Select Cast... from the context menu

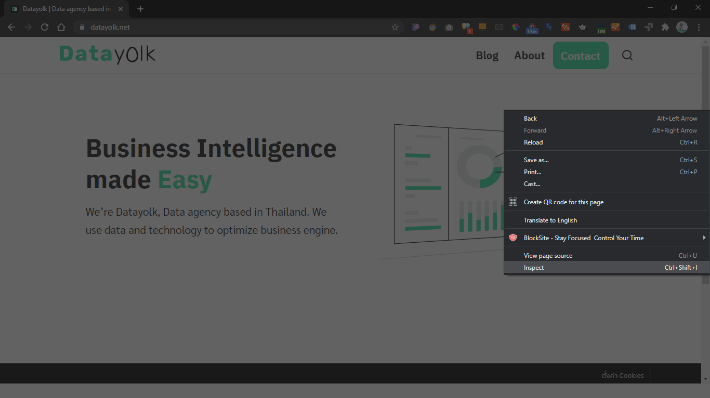[x=607, y=184]
